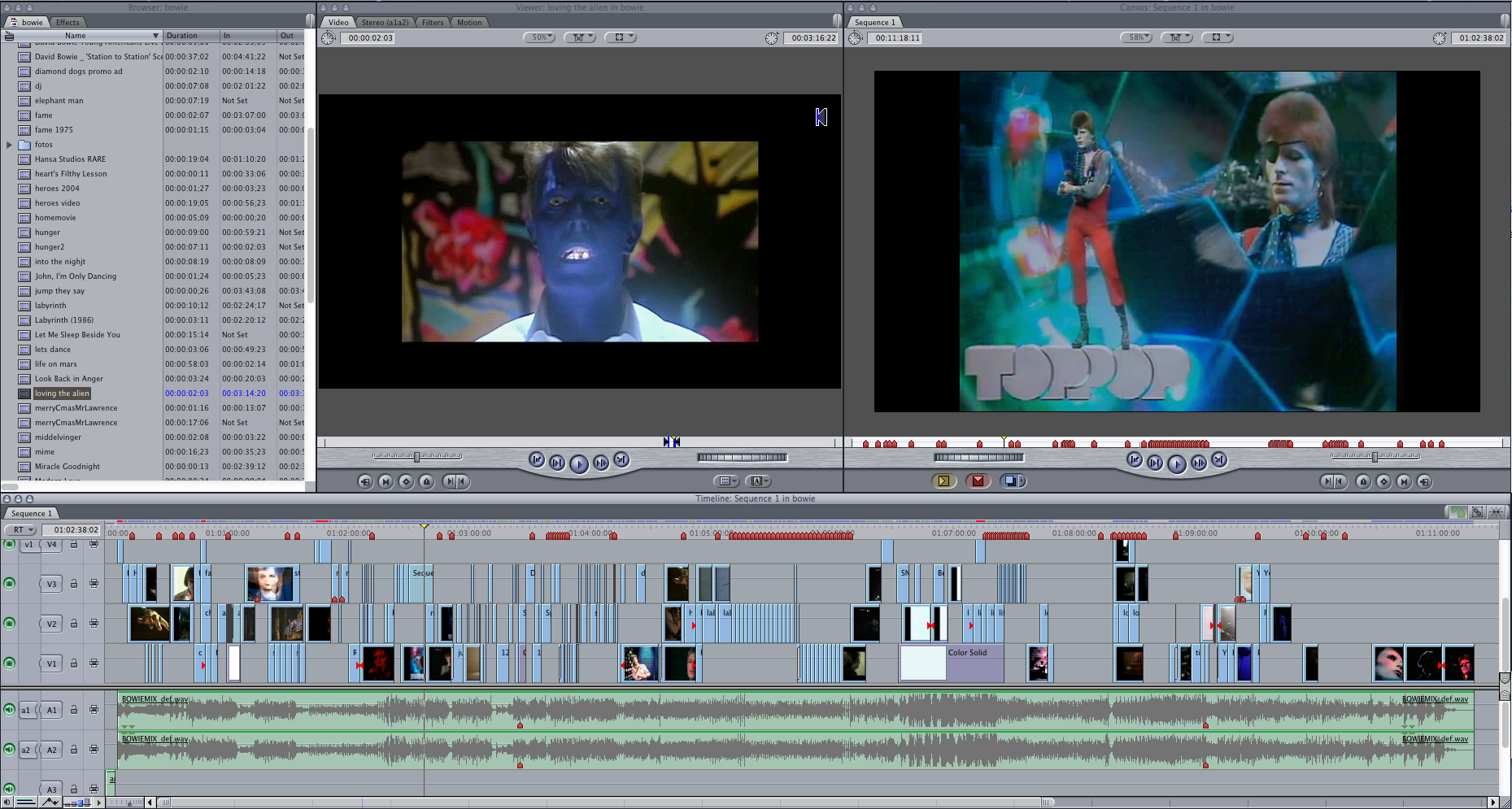Lock the A1 track
The width and height of the screenshot is (1512, 809).
pyautogui.click(x=74, y=710)
